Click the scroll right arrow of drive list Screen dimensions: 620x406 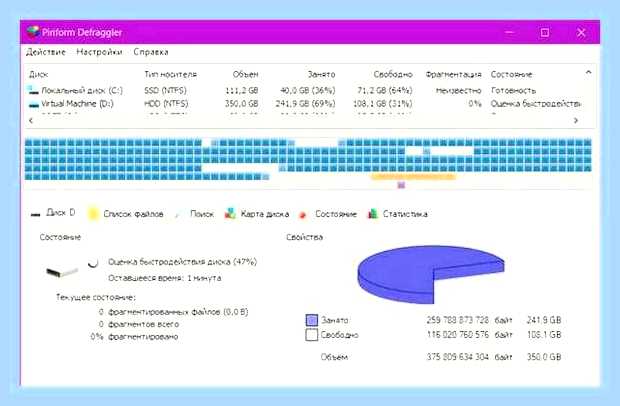tap(576, 121)
